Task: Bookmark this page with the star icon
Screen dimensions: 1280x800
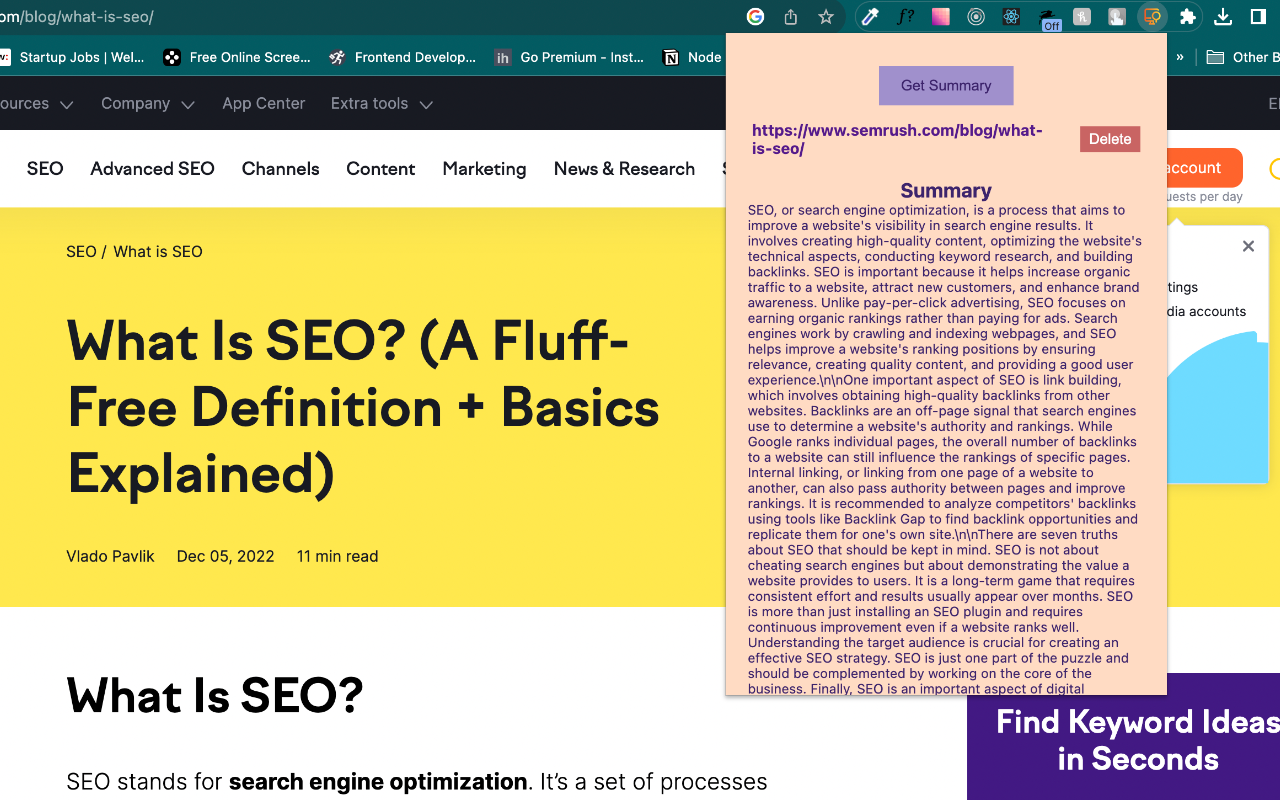Action: click(x=826, y=17)
